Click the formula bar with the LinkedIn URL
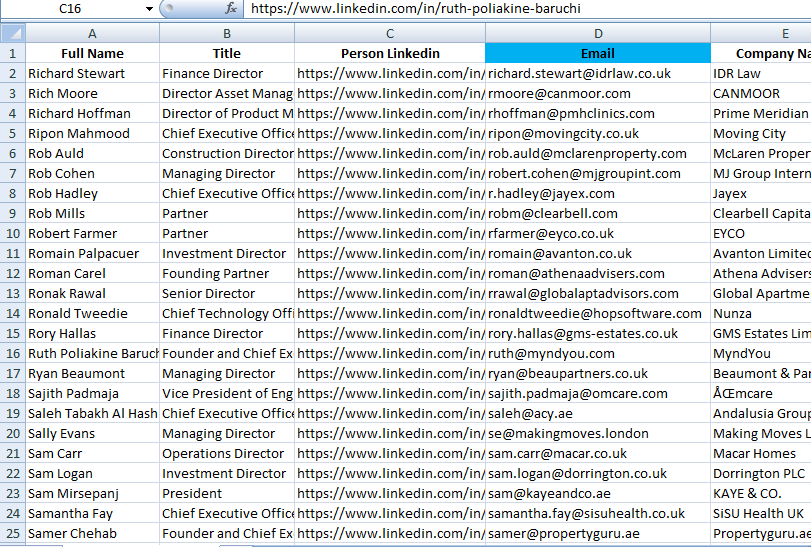Image resolution: width=811 pixels, height=547 pixels. [528, 9]
